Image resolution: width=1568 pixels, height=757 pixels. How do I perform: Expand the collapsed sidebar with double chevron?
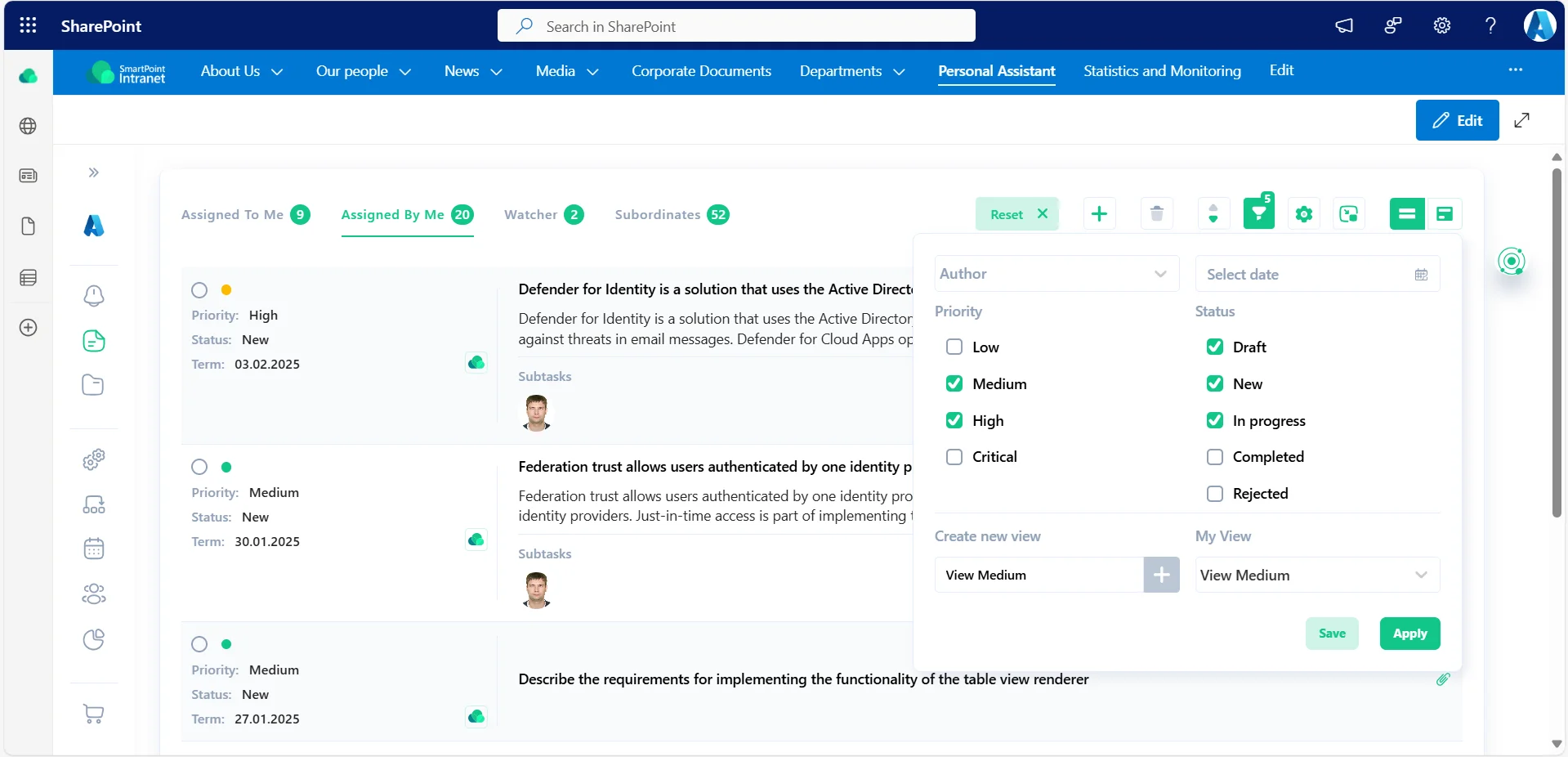pyautogui.click(x=94, y=172)
